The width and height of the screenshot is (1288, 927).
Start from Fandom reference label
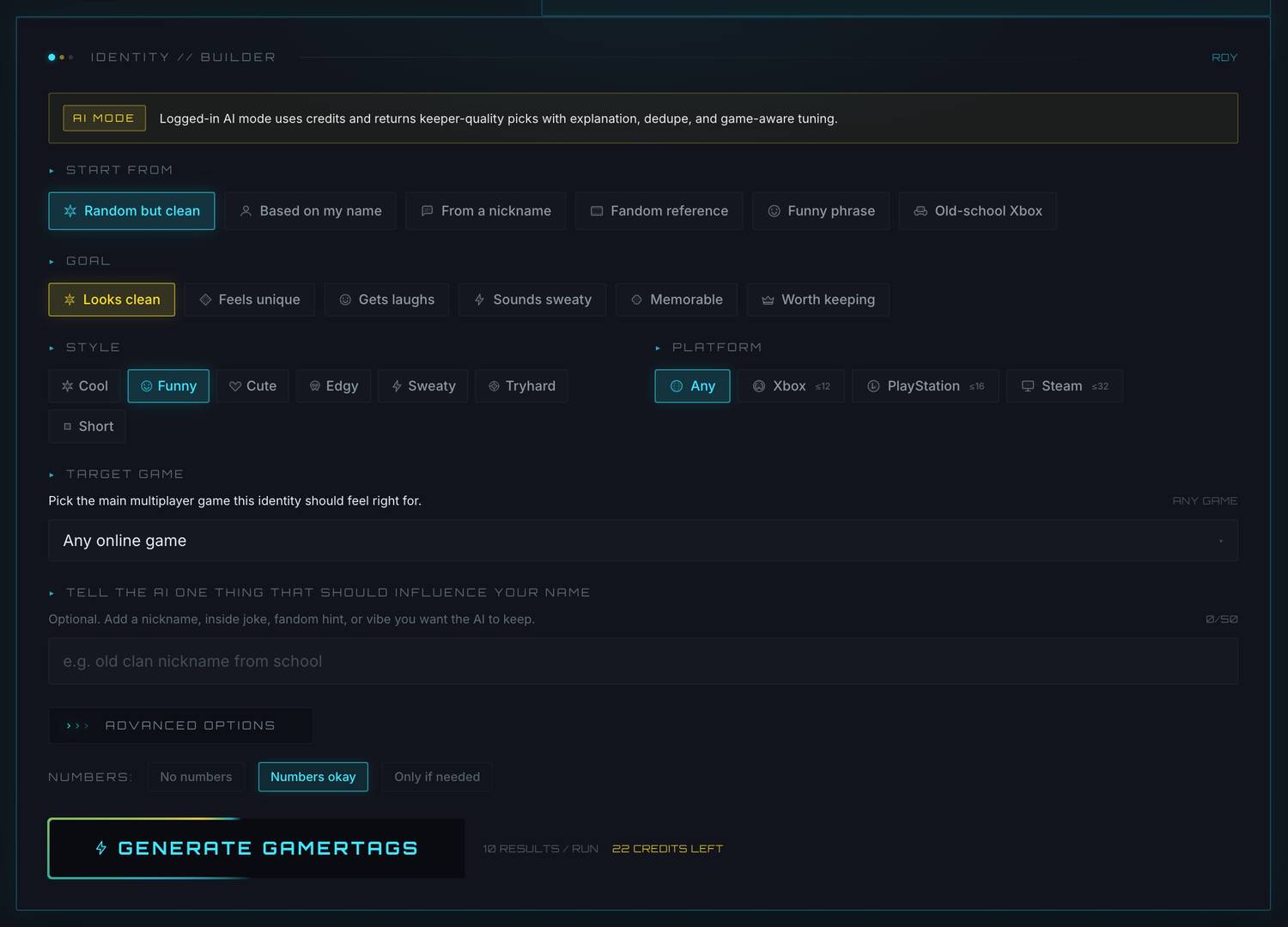click(x=669, y=211)
